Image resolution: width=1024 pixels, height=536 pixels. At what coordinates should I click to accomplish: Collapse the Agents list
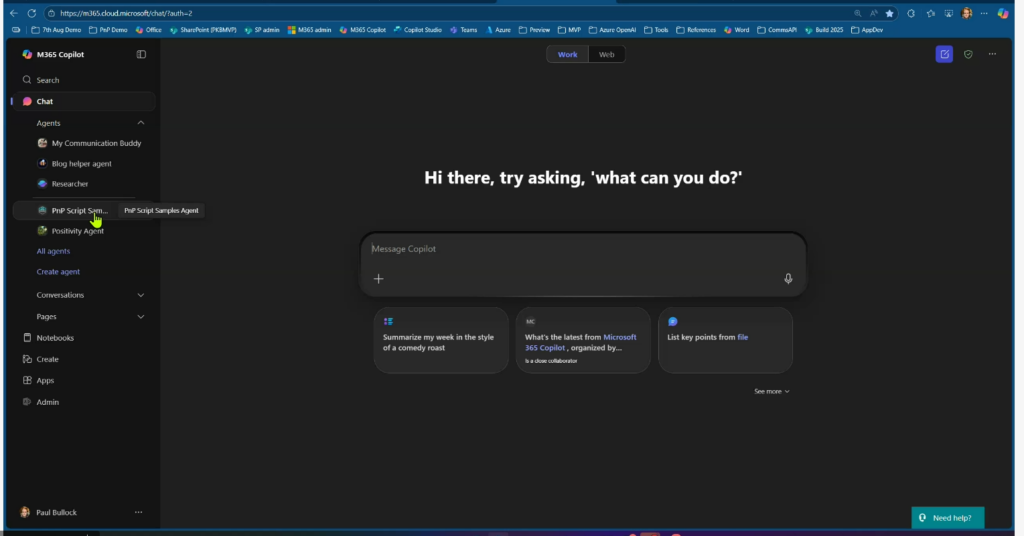pos(140,123)
